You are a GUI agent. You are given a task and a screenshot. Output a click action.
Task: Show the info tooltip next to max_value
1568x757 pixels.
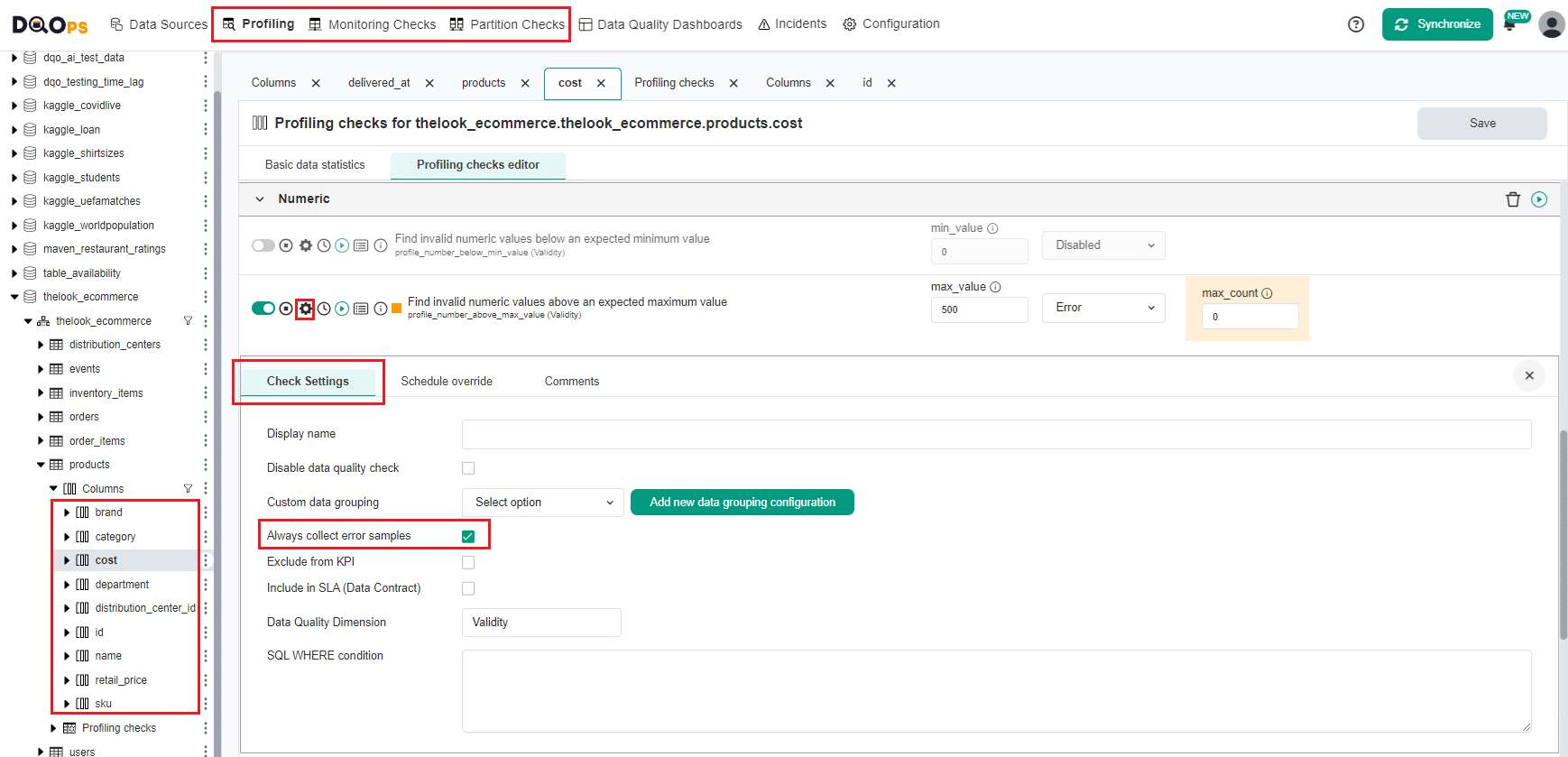(995, 287)
